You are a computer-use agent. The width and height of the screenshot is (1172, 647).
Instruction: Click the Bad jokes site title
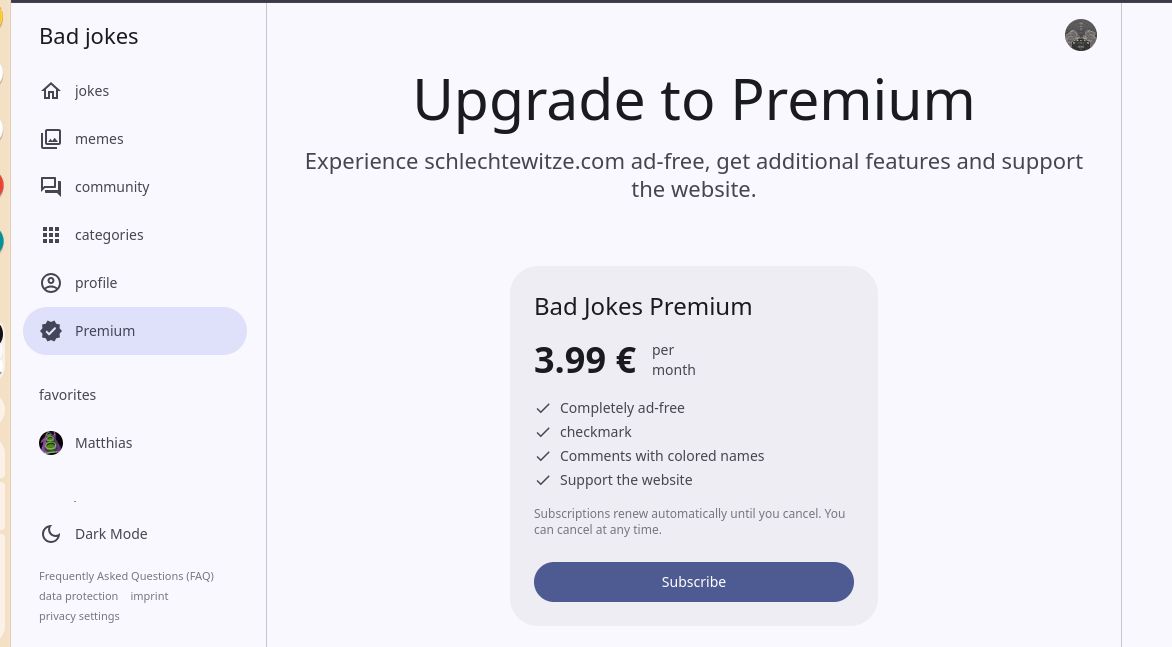click(88, 36)
